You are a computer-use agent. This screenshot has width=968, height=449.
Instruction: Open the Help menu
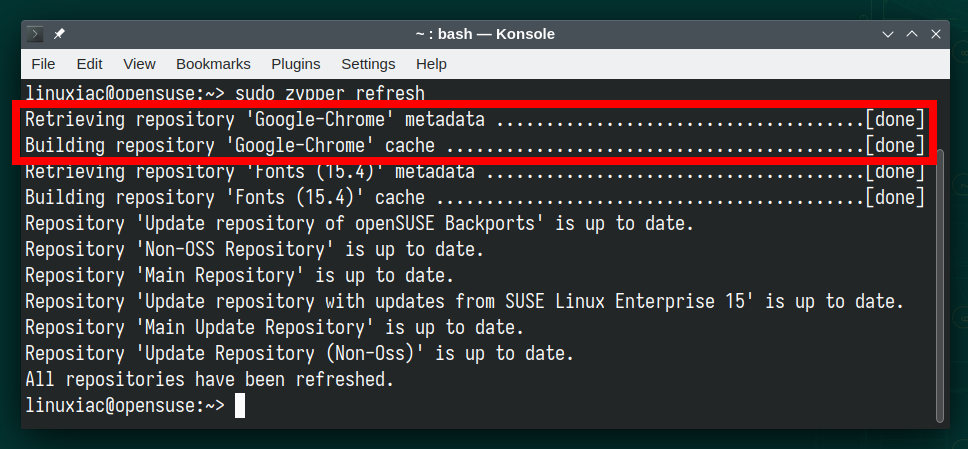[432, 64]
